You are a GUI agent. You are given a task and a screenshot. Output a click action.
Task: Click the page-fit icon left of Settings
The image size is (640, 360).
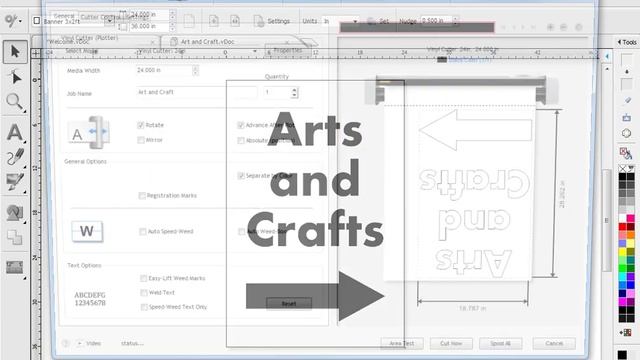pos(235,21)
